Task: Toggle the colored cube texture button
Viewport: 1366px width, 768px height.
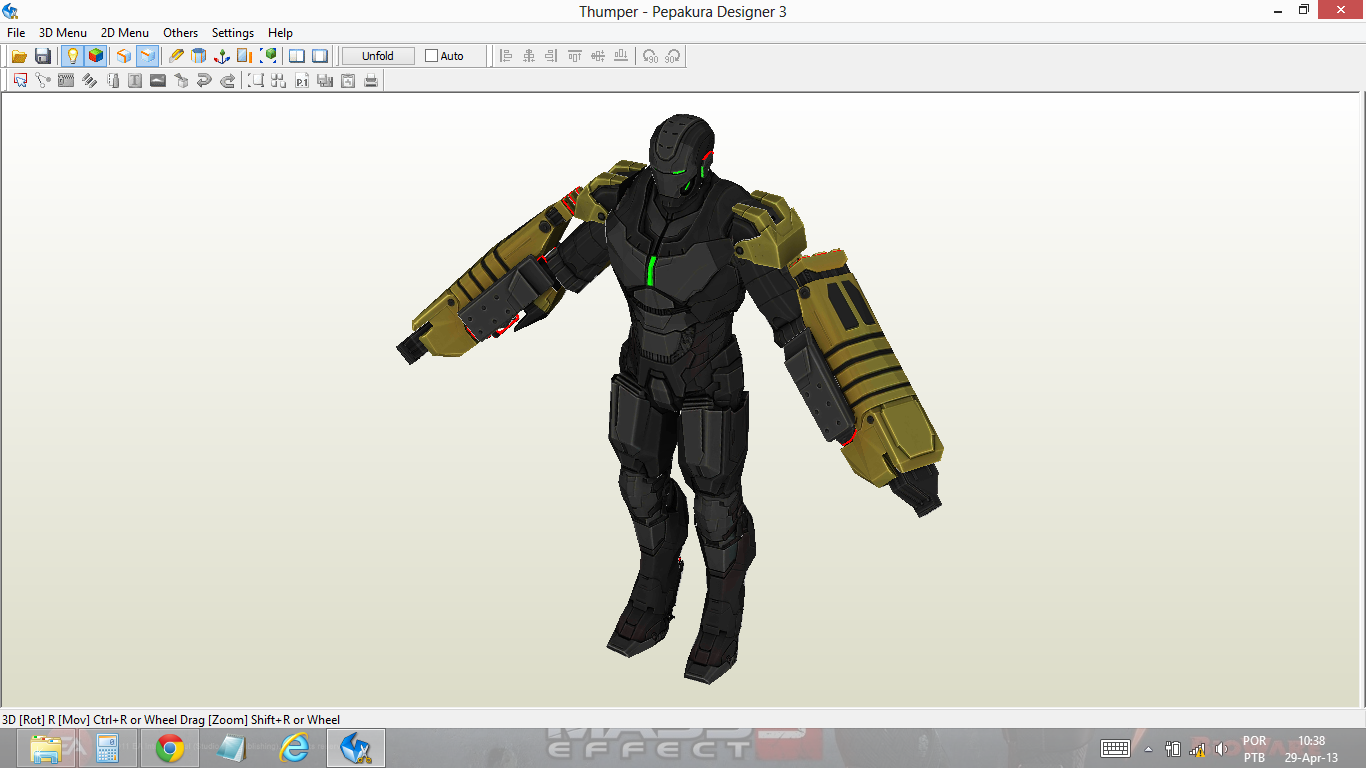Action: (96, 56)
